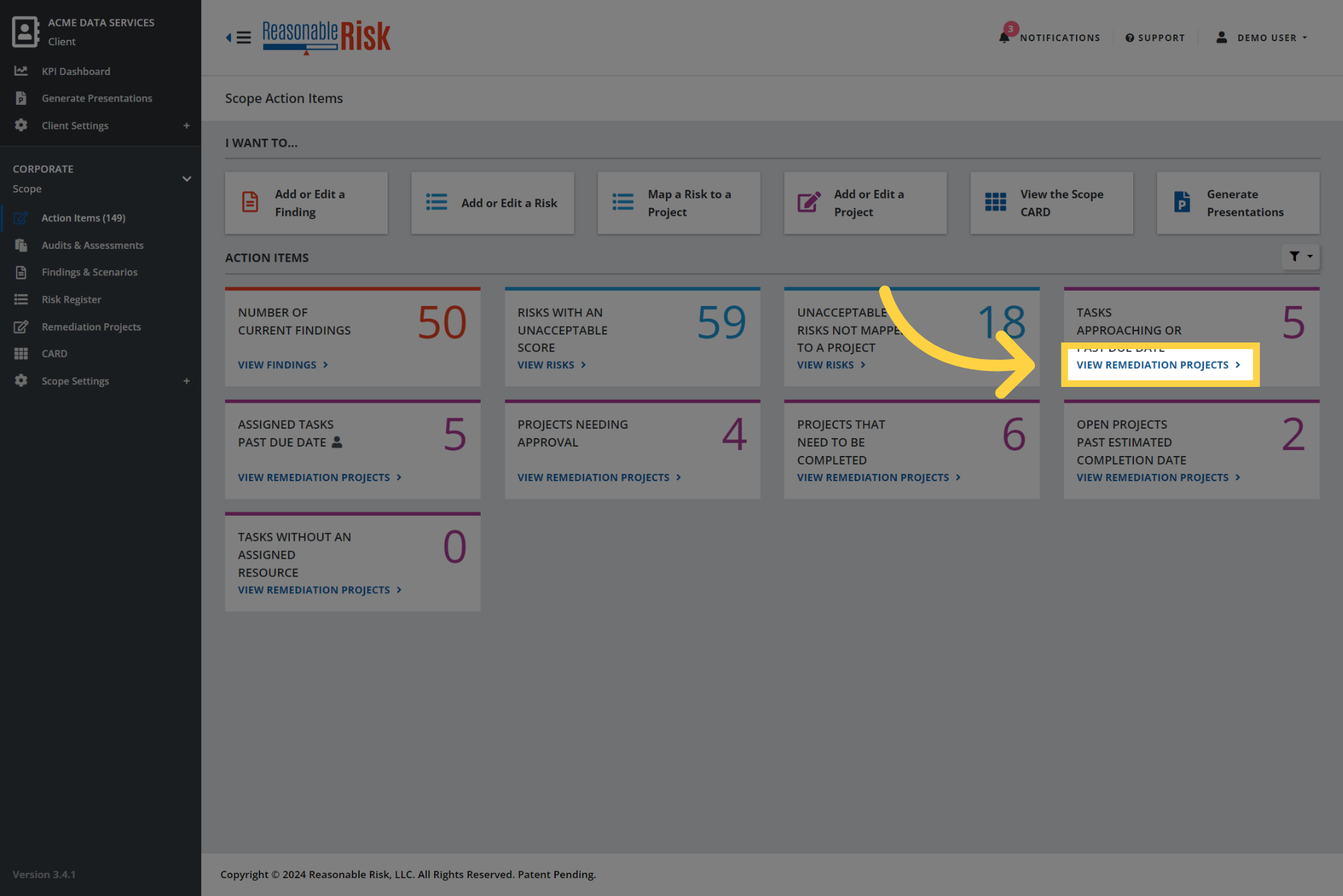Click the purple pencil icon on Add Project card
The image size is (1343, 896).
coord(809,202)
